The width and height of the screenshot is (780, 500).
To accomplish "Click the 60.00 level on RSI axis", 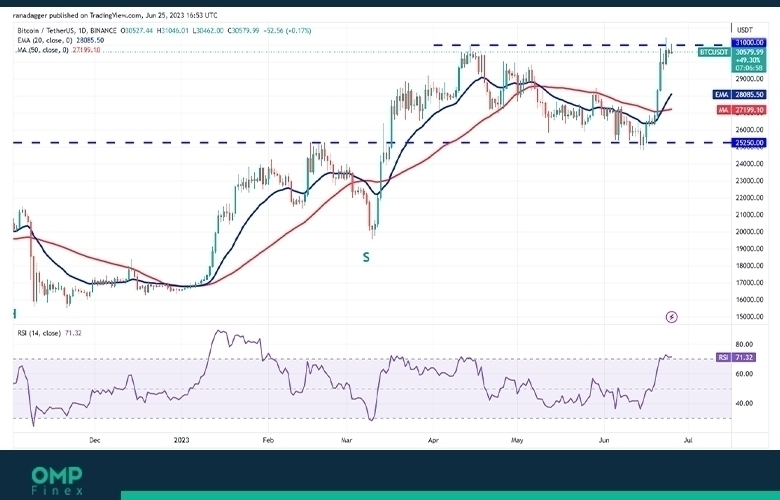I will (744, 374).
